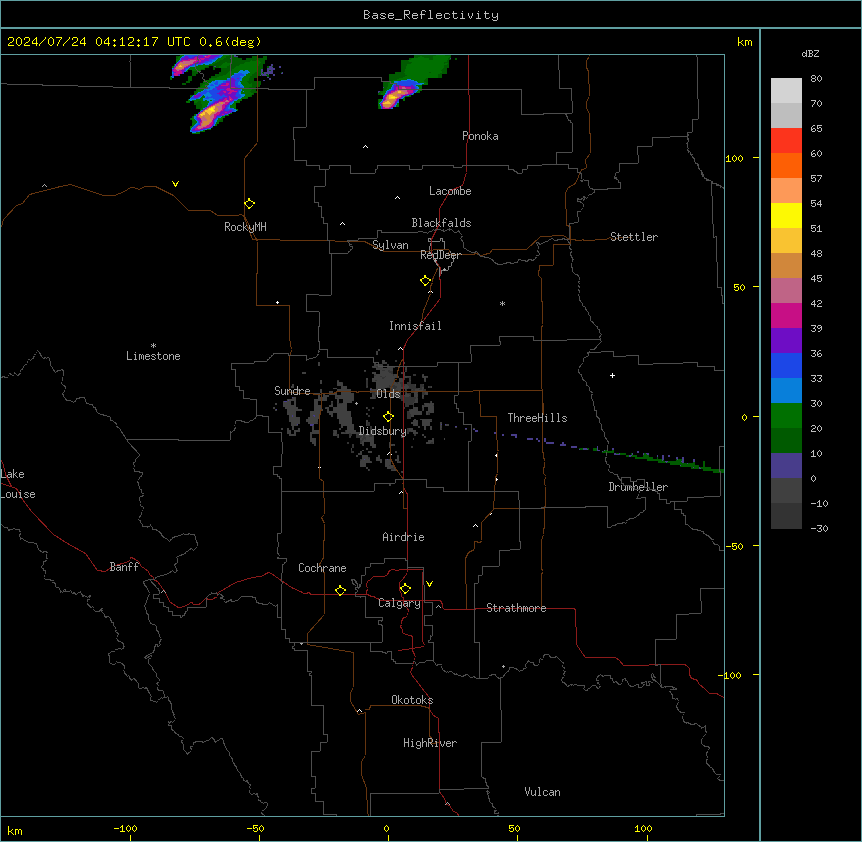This screenshot has height=842, width=862.
Task: Click the HighRiver town label
Action: click(x=430, y=743)
